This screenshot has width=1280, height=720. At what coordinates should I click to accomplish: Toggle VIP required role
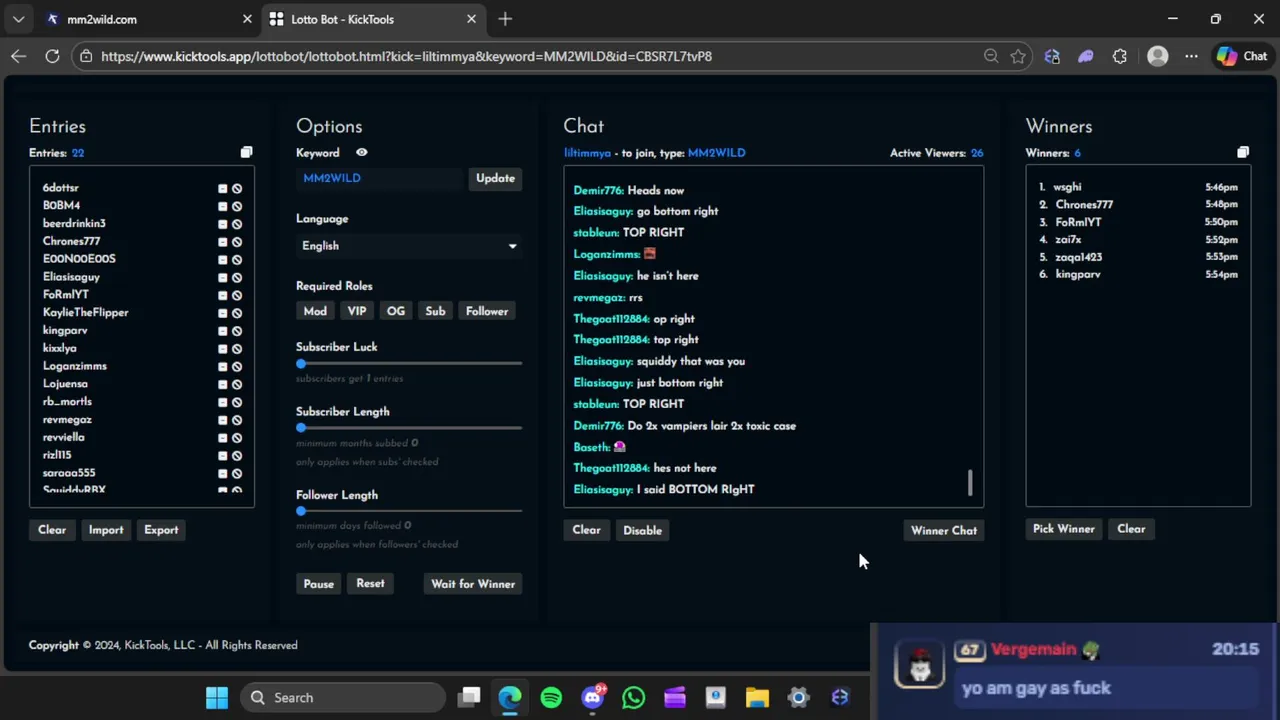click(357, 311)
